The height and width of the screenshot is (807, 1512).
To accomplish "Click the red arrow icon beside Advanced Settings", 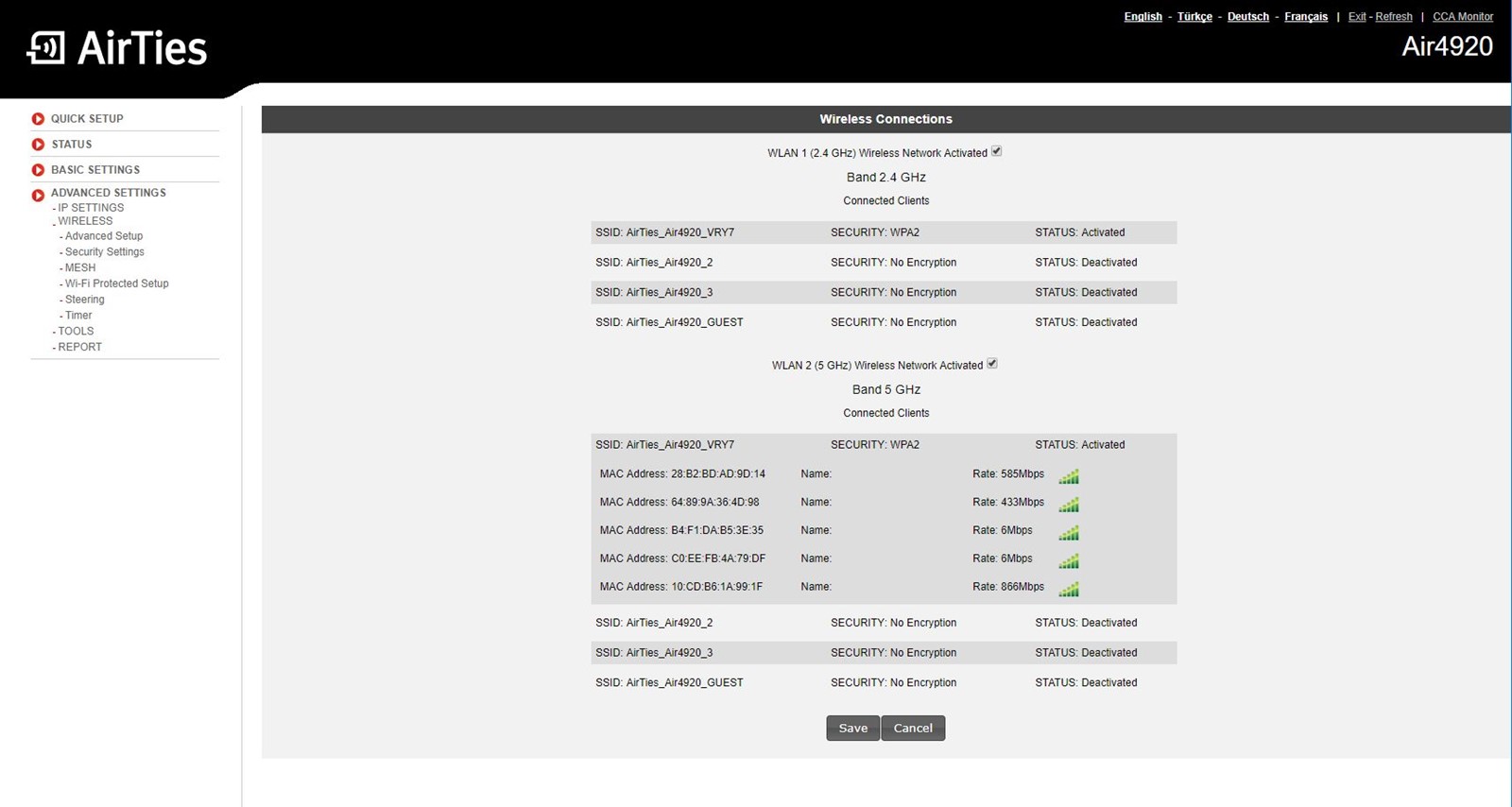I will point(38,196).
